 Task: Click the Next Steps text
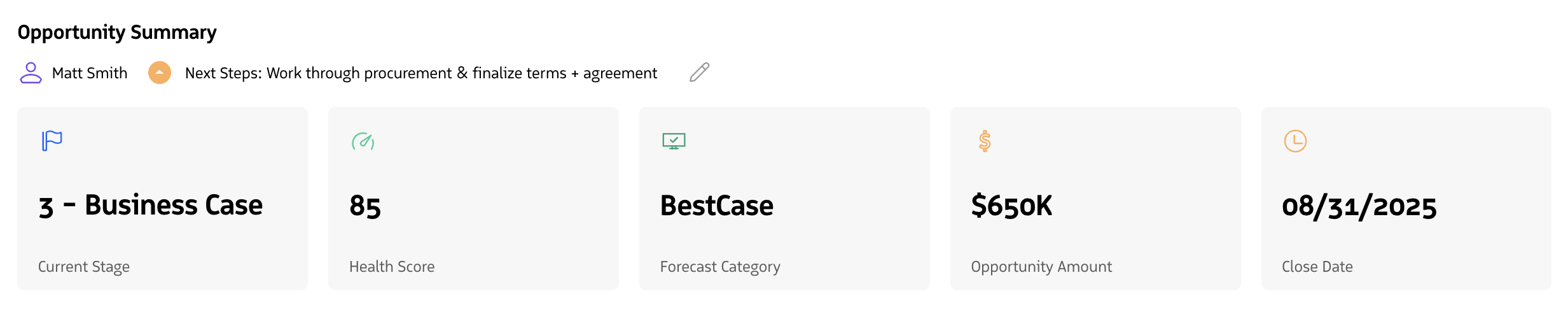[x=420, y=73]
